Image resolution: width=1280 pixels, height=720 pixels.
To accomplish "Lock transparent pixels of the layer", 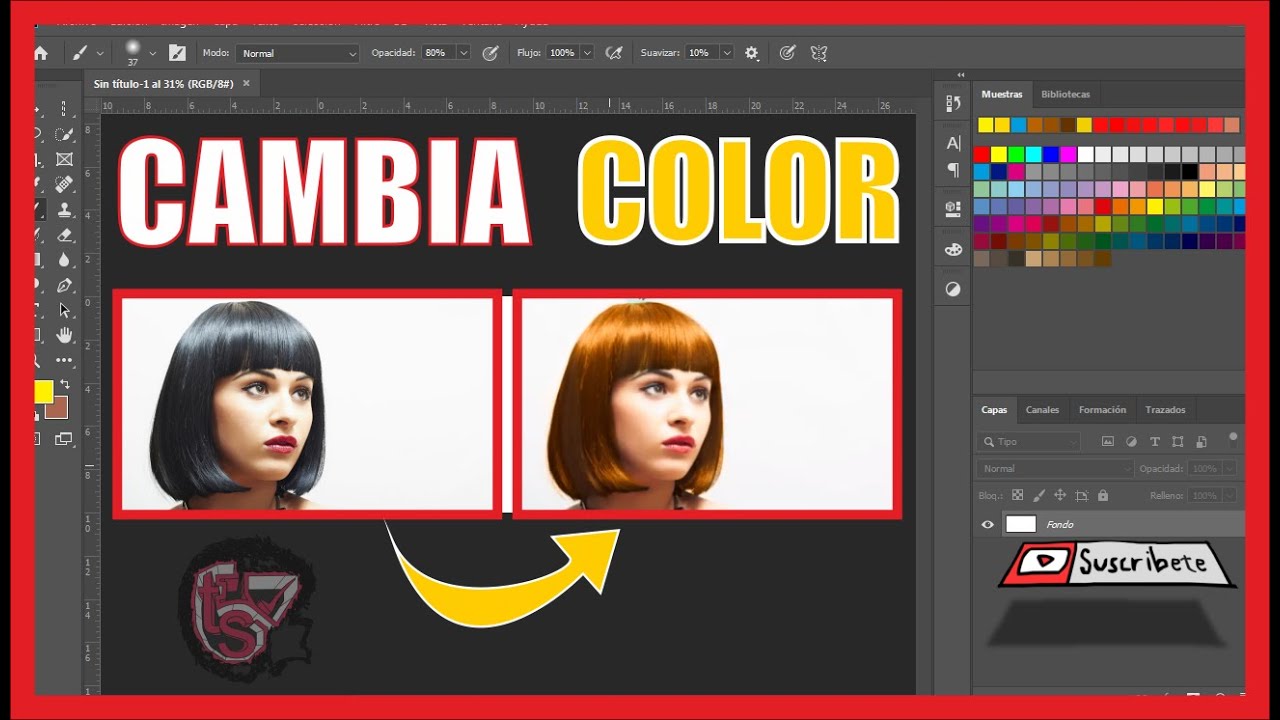I will pos(1017,495).
